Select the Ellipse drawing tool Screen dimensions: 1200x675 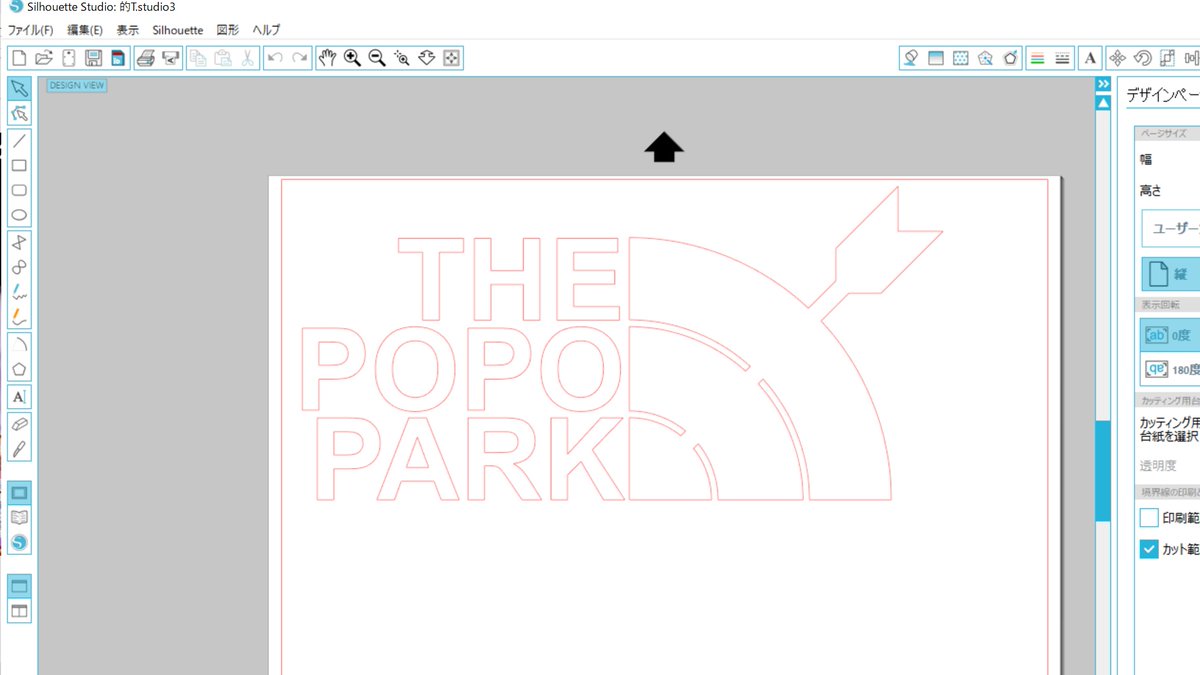click(19, 216)
